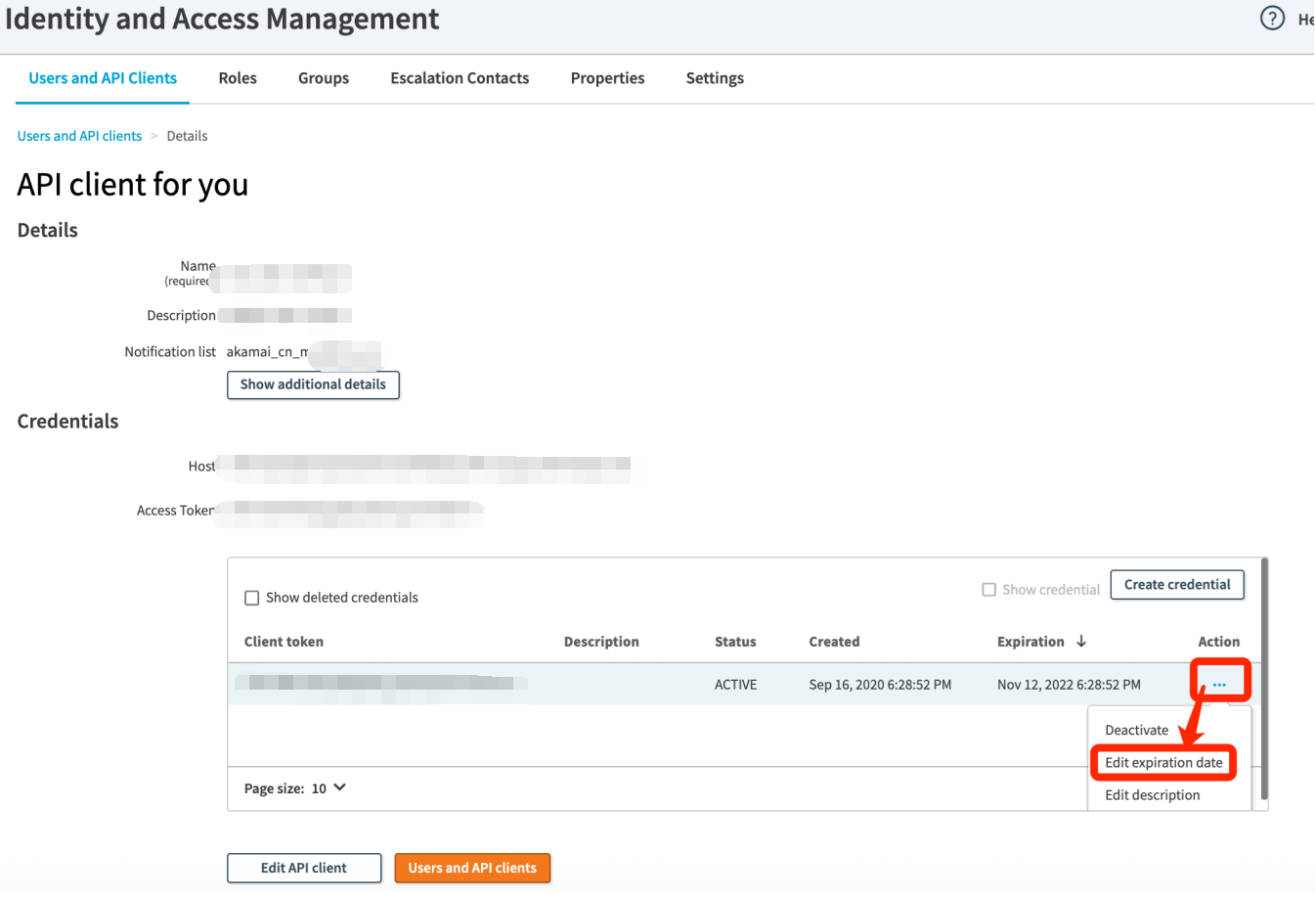Click the Show additional details button
Viewport: 1316px width, 898px height.
point(313,384)
